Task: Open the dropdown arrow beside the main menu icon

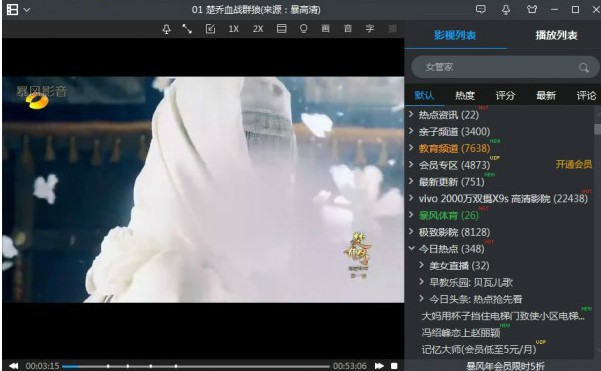Action: (x=26, y=10)
